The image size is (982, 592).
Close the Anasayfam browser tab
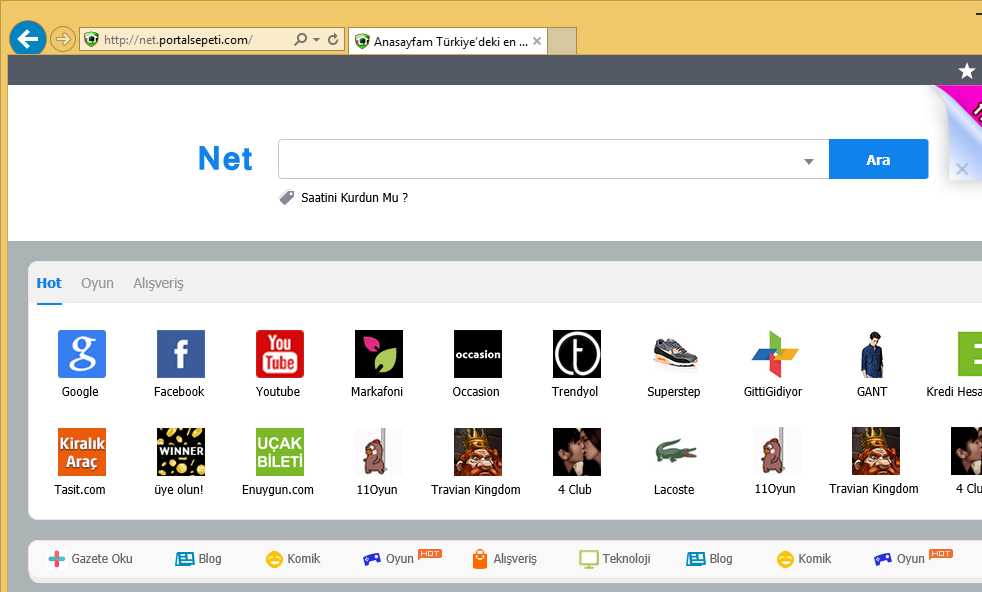[537, 41]
